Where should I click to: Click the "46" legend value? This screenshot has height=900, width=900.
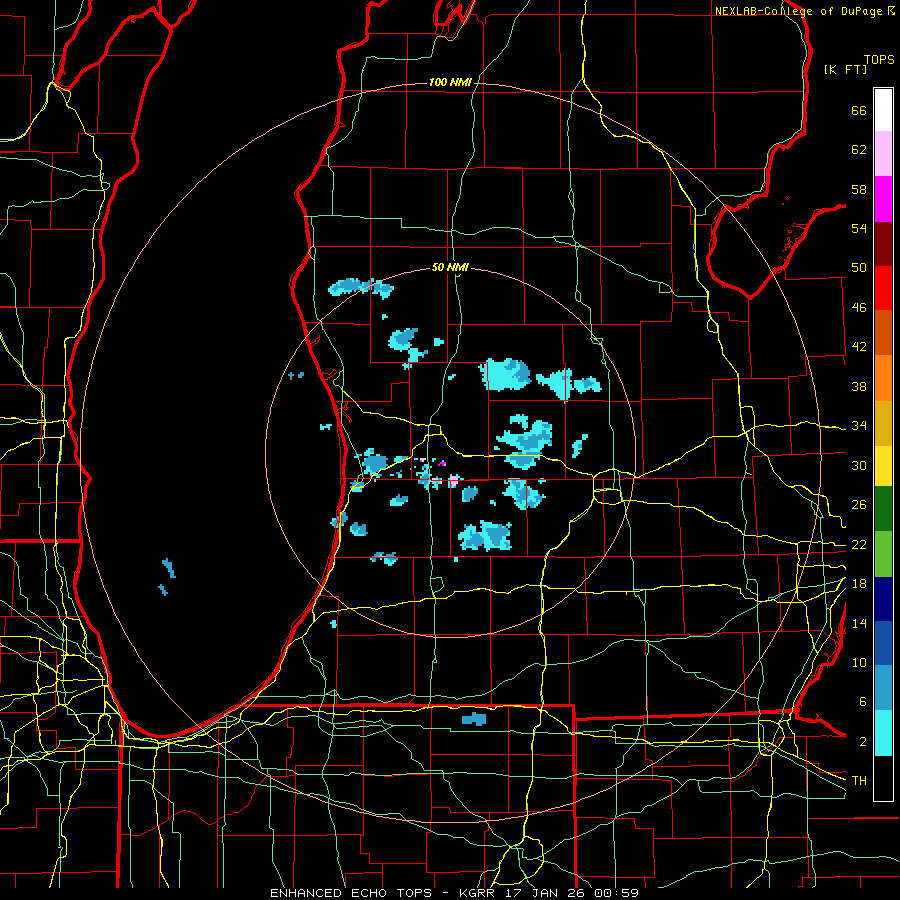(859, 308)
